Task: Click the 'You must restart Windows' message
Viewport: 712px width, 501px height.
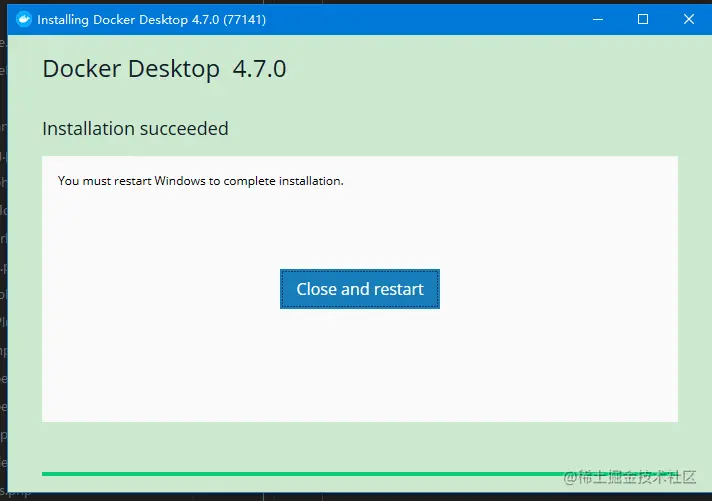Action: click(x=201, y=181)
